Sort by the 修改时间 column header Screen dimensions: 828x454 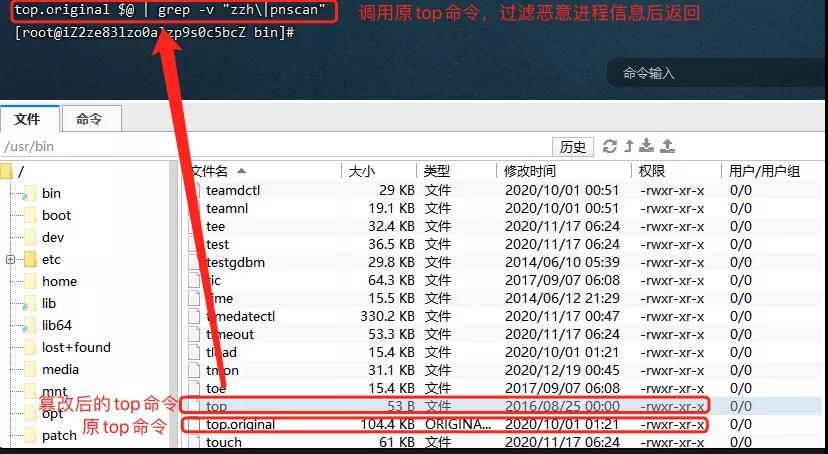pos(530,171)
